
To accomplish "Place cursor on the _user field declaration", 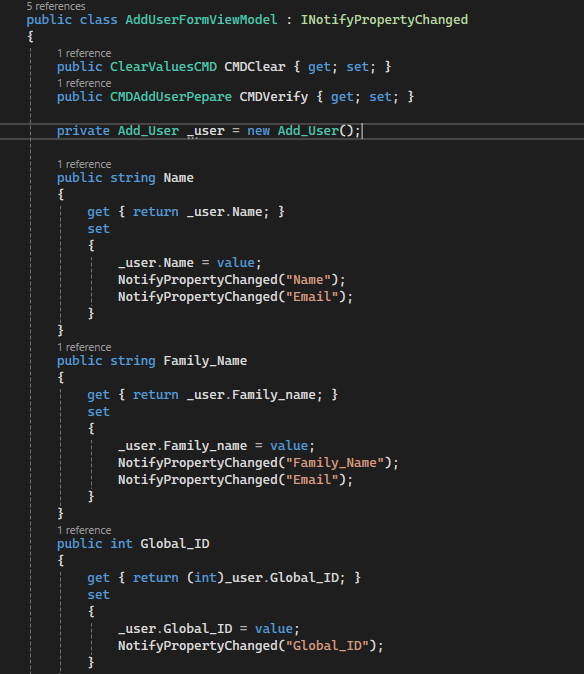I will coord(206,131).
